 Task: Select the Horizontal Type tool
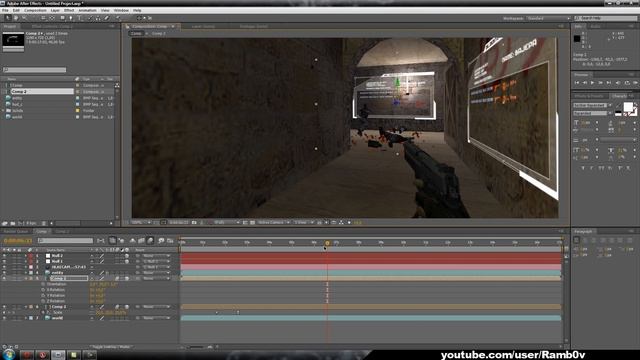(80, 18)
